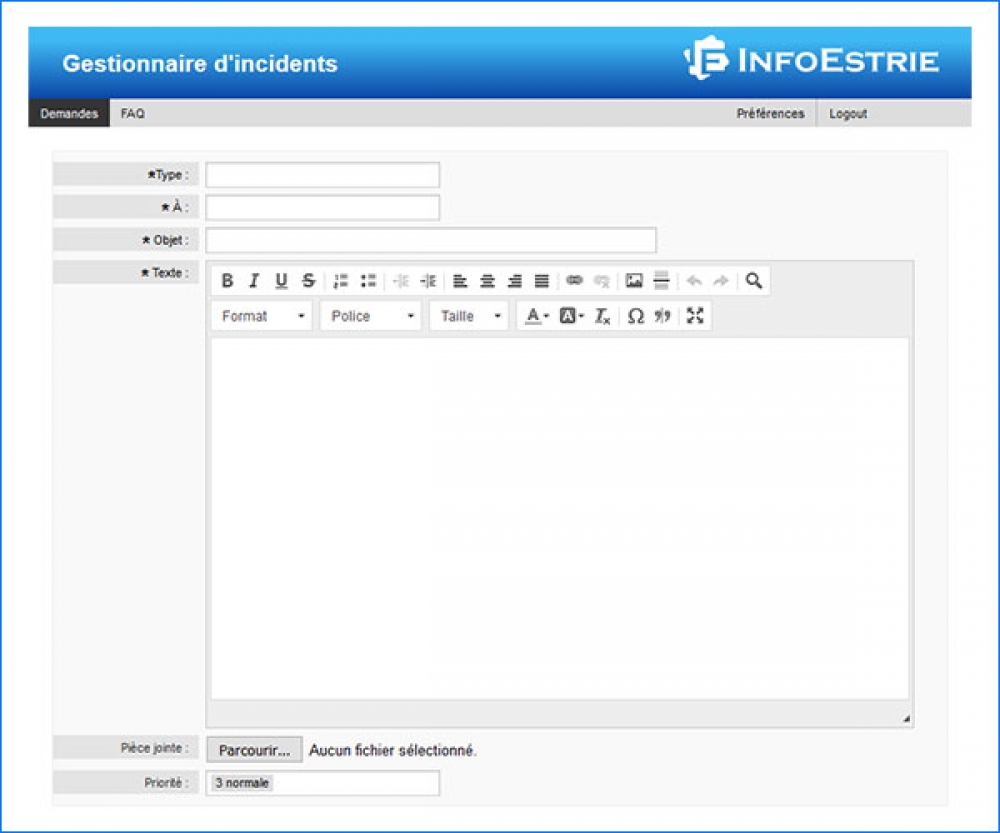Open the background color picker
This screenshot has width=1000, height=833.
coord(571,316)
